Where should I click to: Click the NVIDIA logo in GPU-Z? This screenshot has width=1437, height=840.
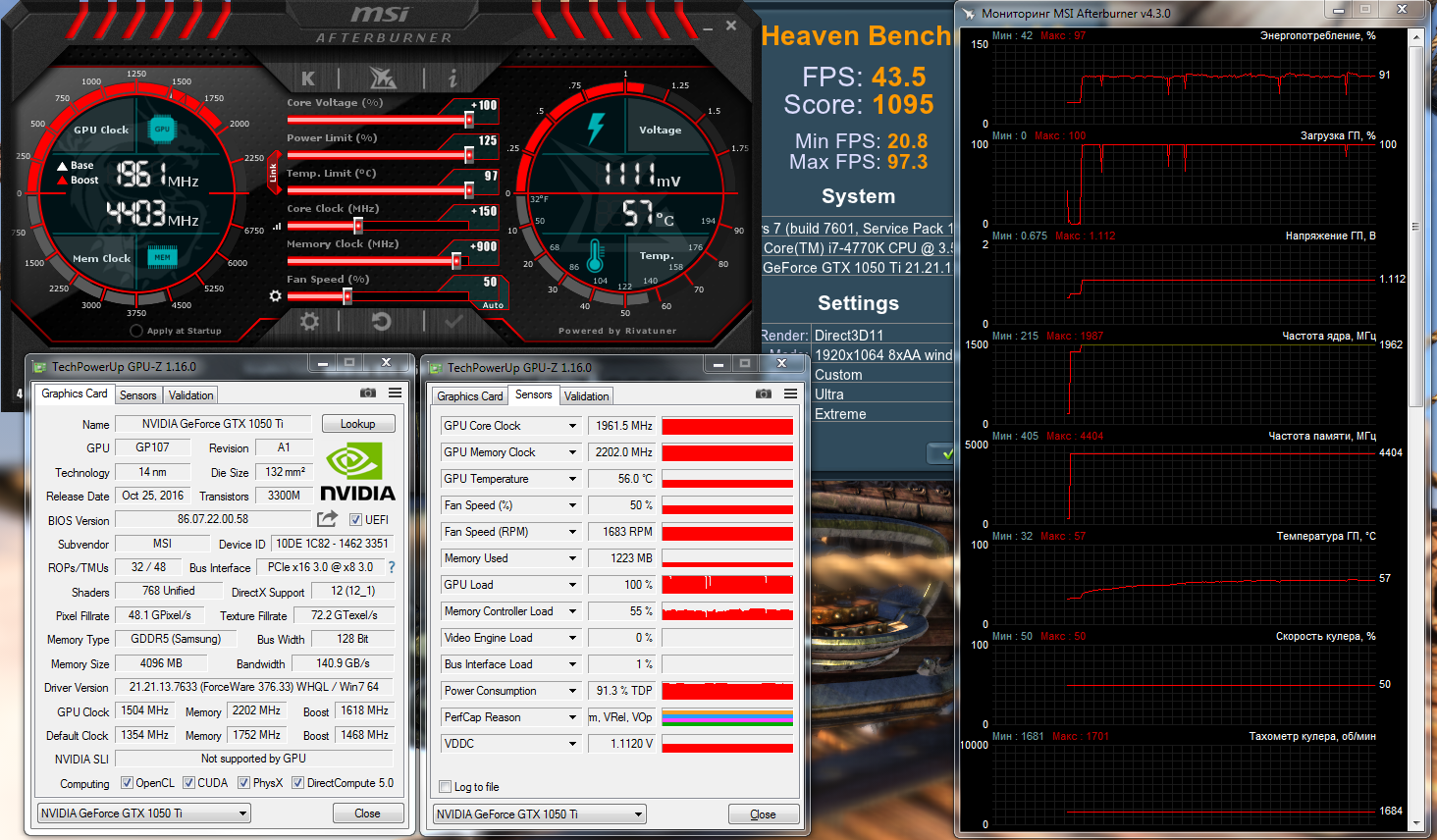pyautogui.click(x=357, y=472)
